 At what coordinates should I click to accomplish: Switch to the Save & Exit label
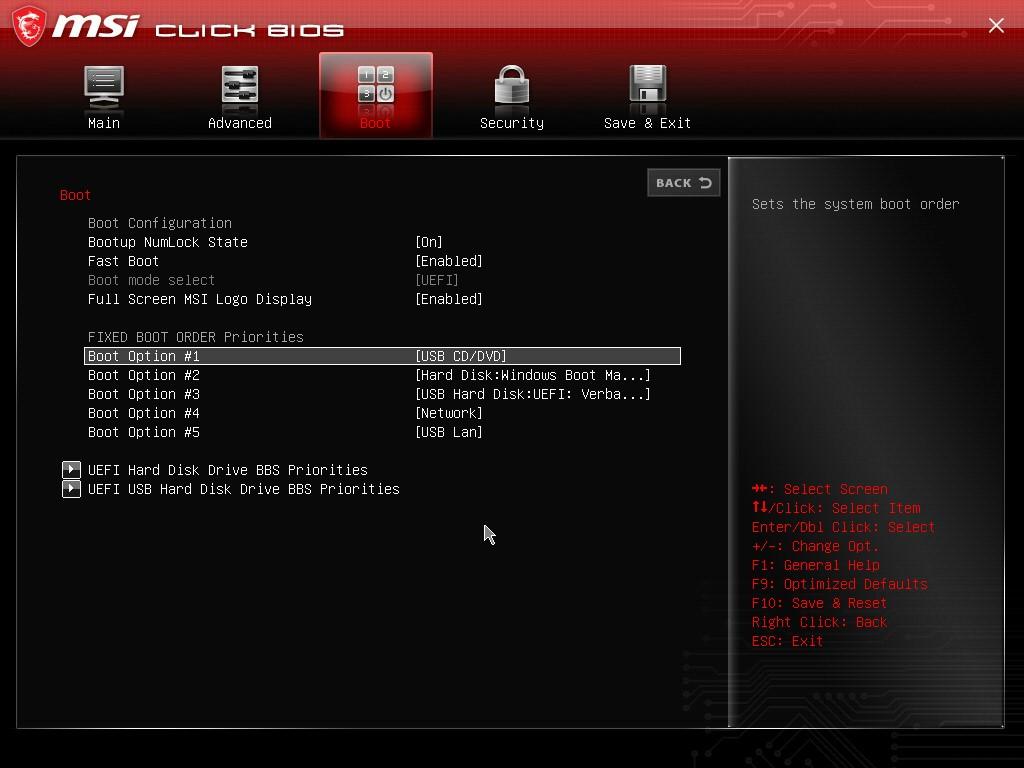pyautogui.click(x=647, y=123)
